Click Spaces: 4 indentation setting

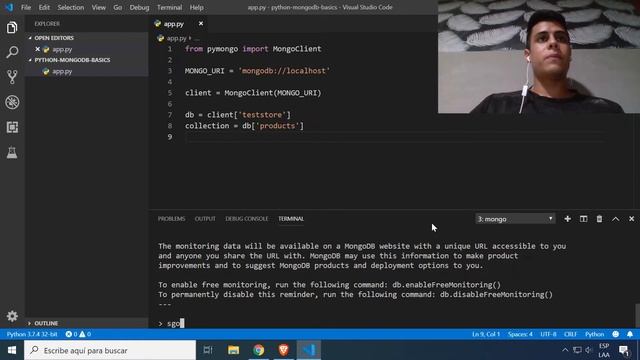click(x=520, y=334)
